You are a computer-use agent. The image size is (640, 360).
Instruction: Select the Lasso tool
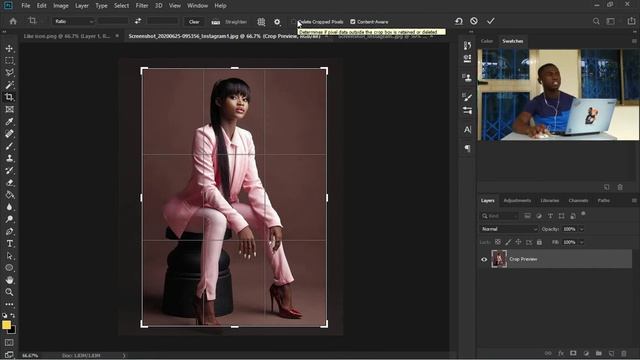(9, 73)
